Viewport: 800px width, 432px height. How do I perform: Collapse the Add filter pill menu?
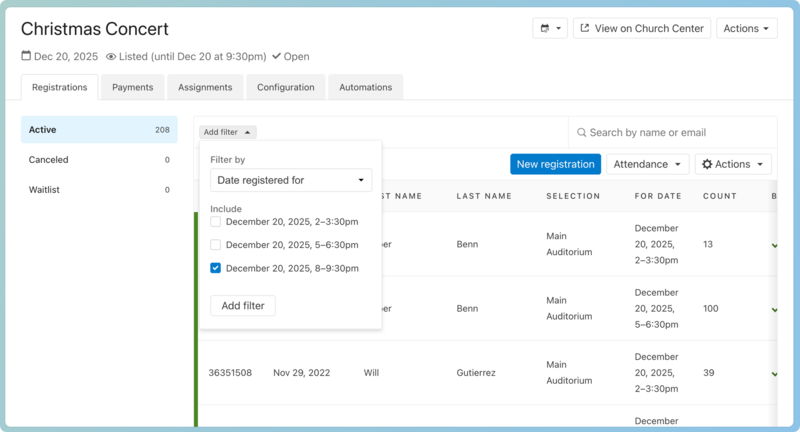(228, 132)
